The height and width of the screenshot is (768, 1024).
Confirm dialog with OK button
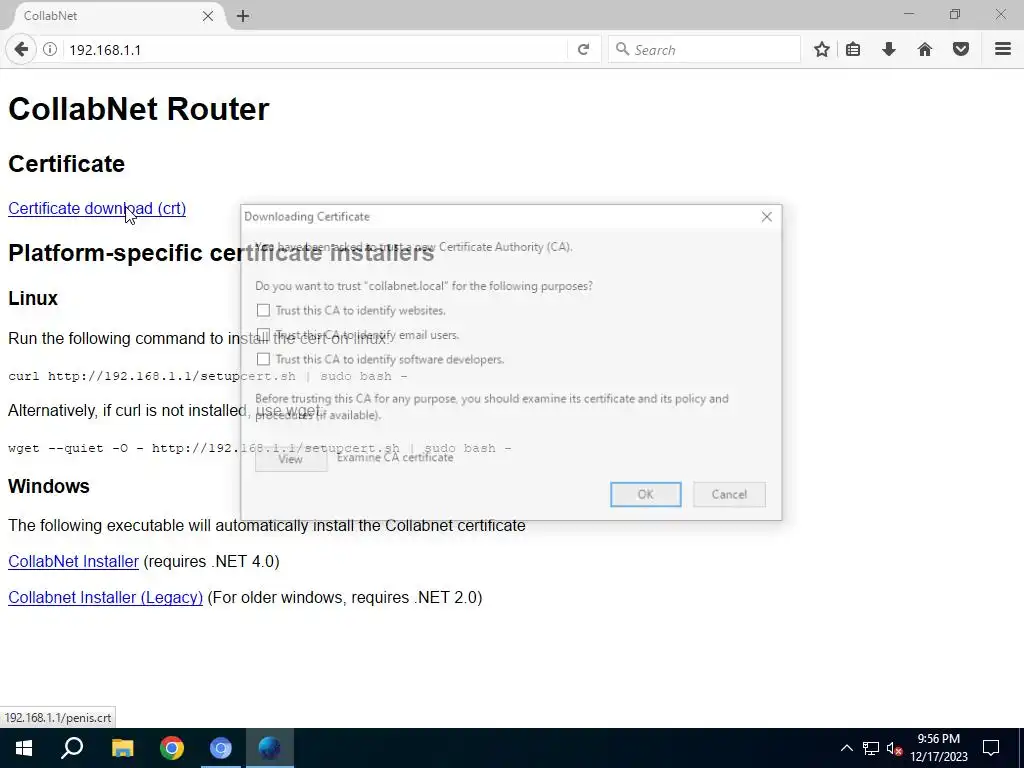pos(646,494)
